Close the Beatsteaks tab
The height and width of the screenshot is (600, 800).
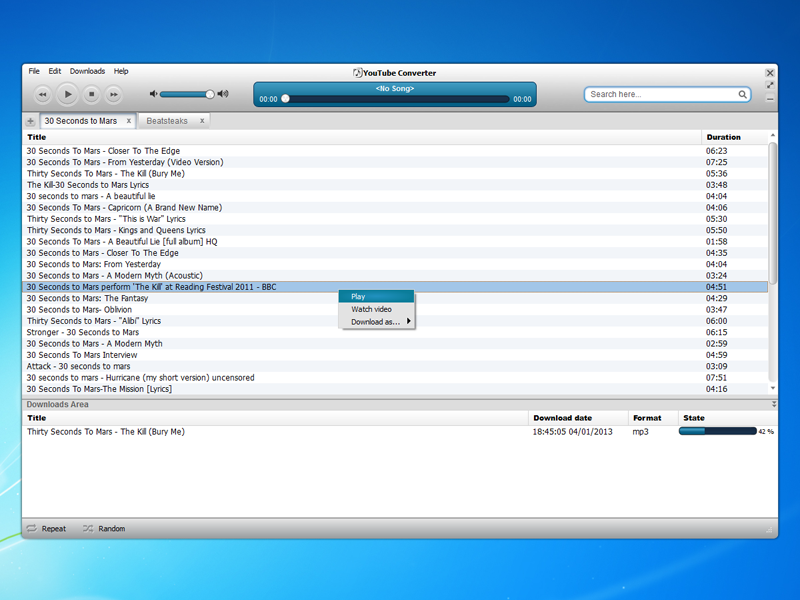202,121
